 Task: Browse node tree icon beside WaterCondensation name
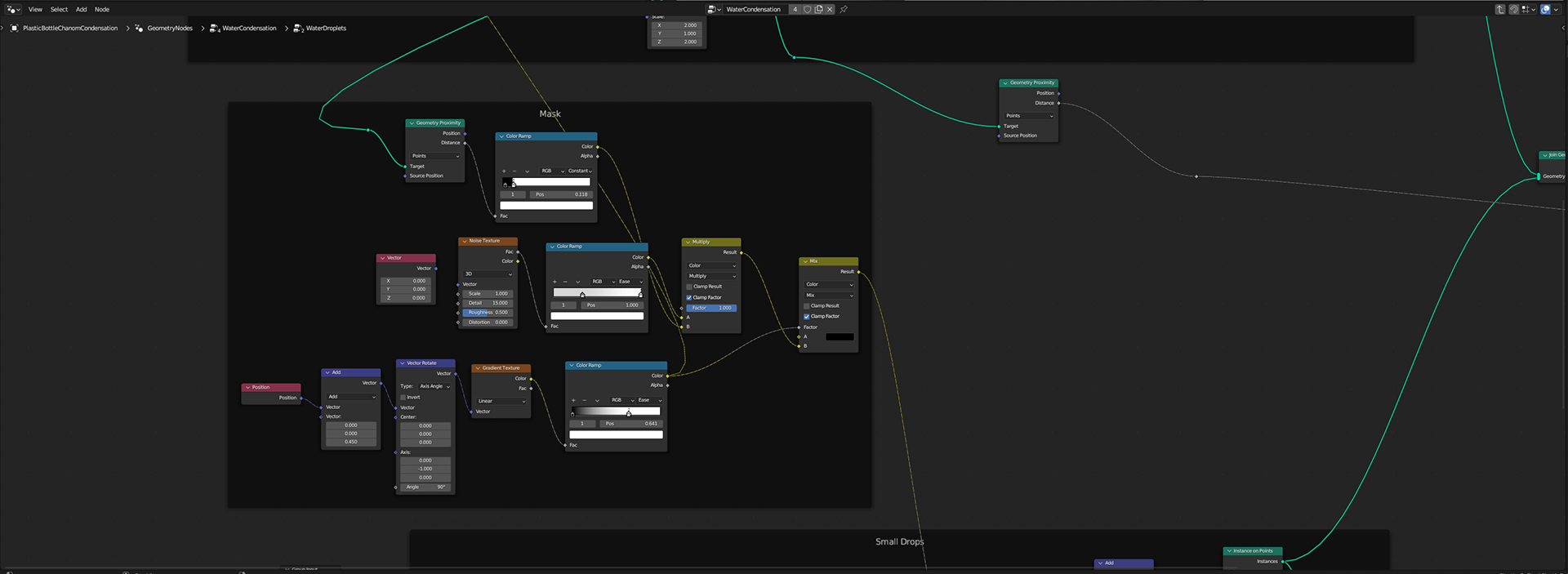click(x=714, y=9)
